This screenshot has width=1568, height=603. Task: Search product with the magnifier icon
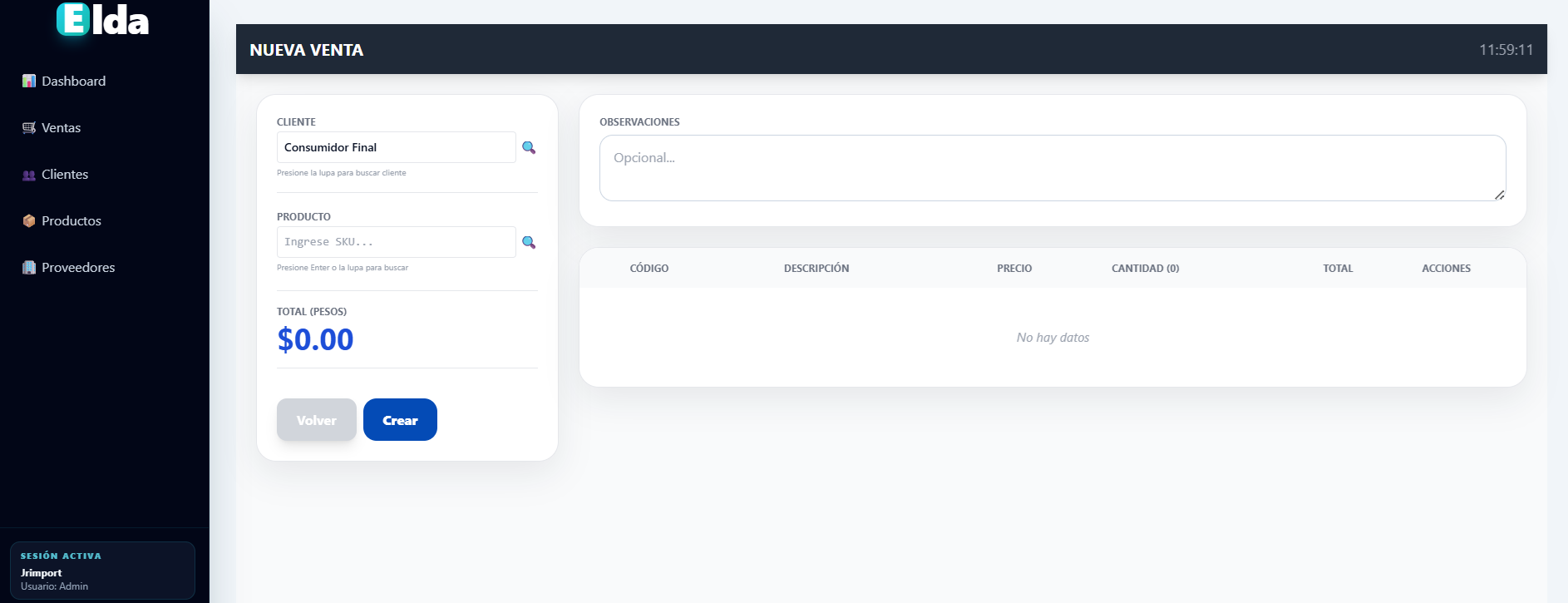tap(529, 242)
